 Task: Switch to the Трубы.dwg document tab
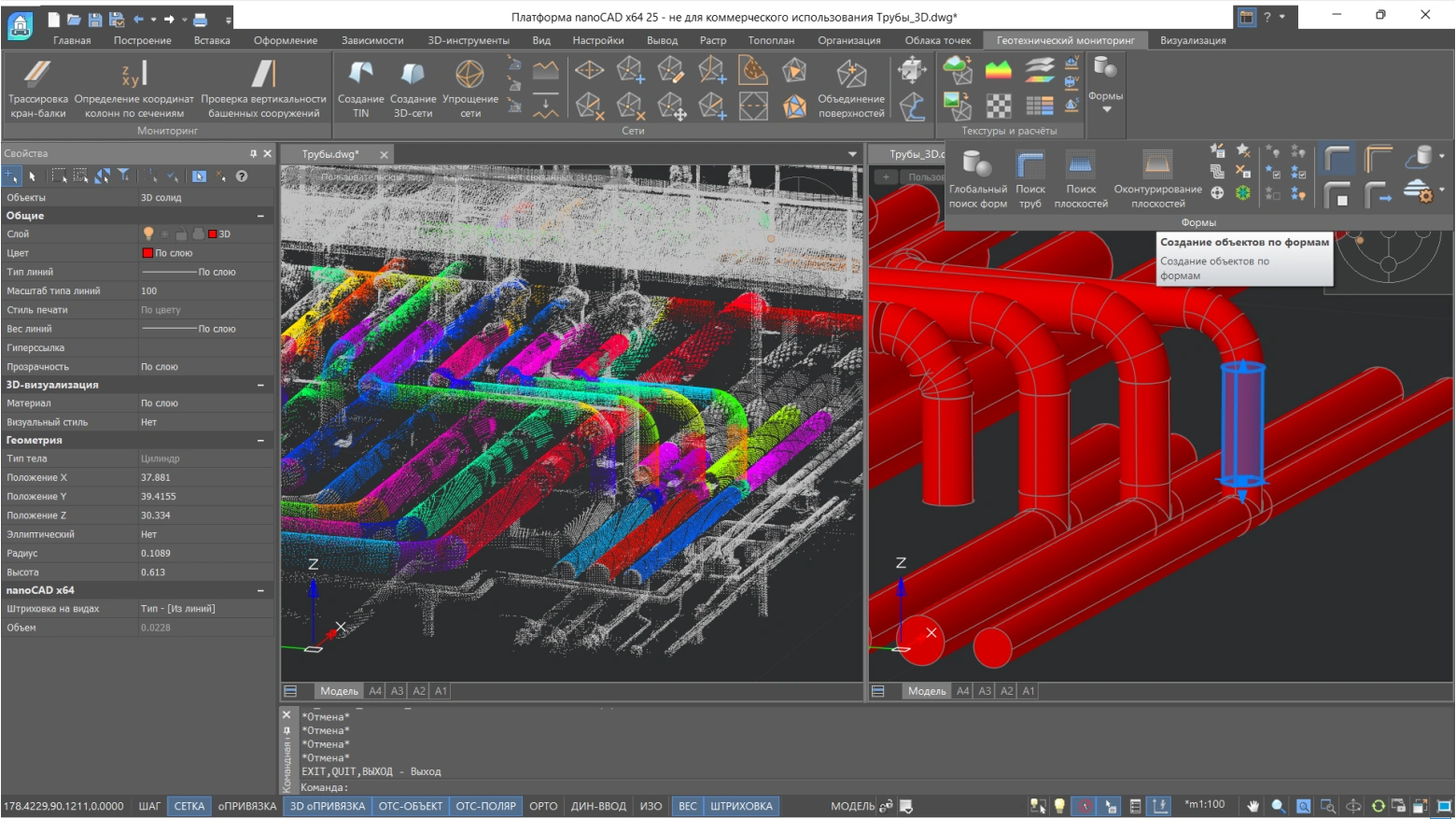pyautogui.click(x=331, y=154)
